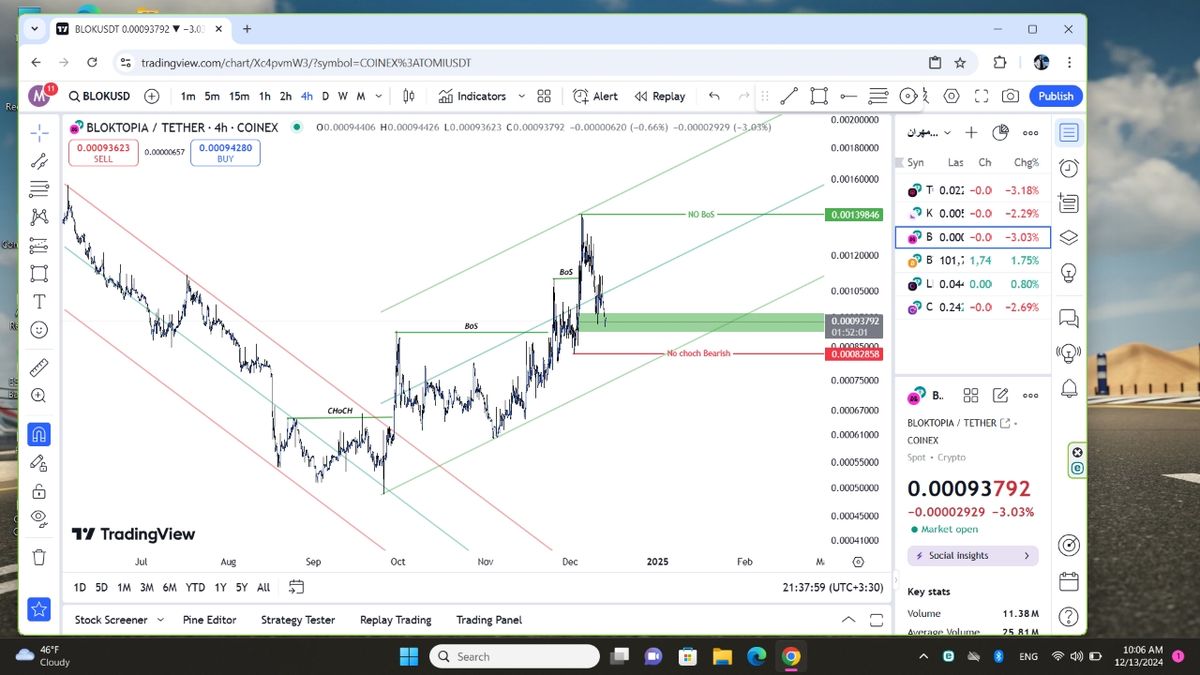Select the Text drawing tool
The image size is (1200, 675).
[39, 301]
